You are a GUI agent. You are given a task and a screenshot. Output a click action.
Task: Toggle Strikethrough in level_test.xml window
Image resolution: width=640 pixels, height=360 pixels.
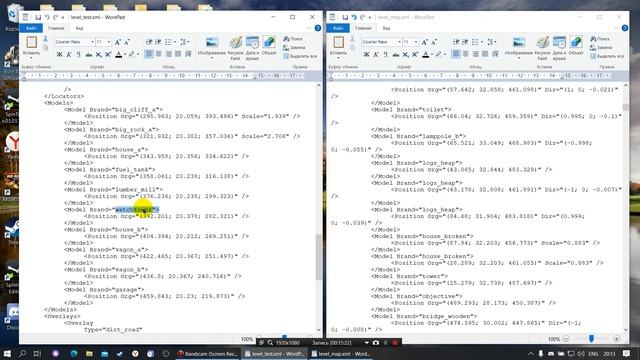click(89, 54)
